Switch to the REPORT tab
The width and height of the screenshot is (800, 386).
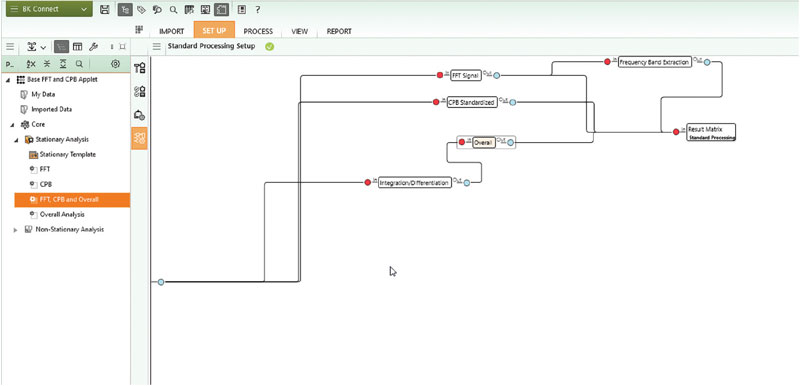pos(339,31)
